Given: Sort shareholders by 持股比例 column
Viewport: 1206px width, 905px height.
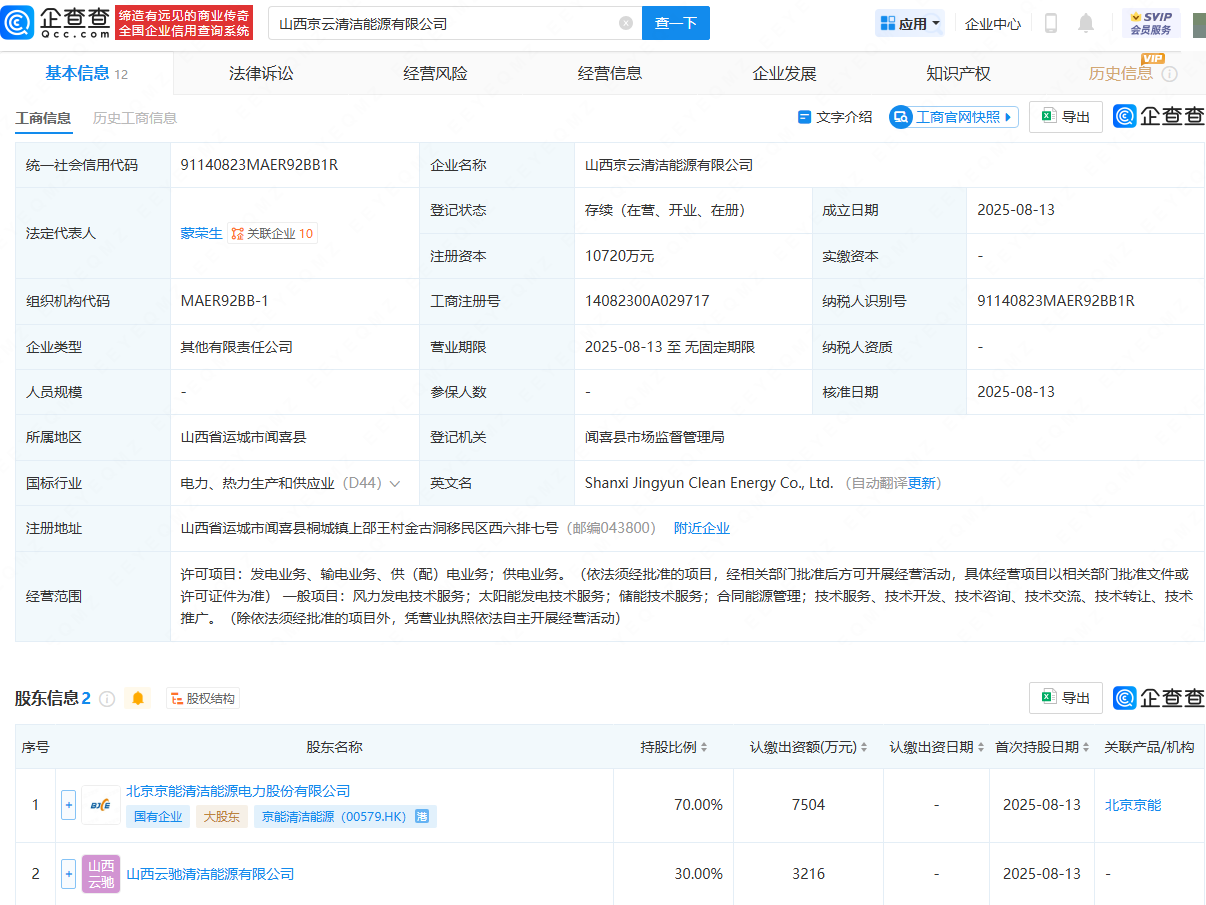Looking at the screenshot, I should click(x=674, y=747).
